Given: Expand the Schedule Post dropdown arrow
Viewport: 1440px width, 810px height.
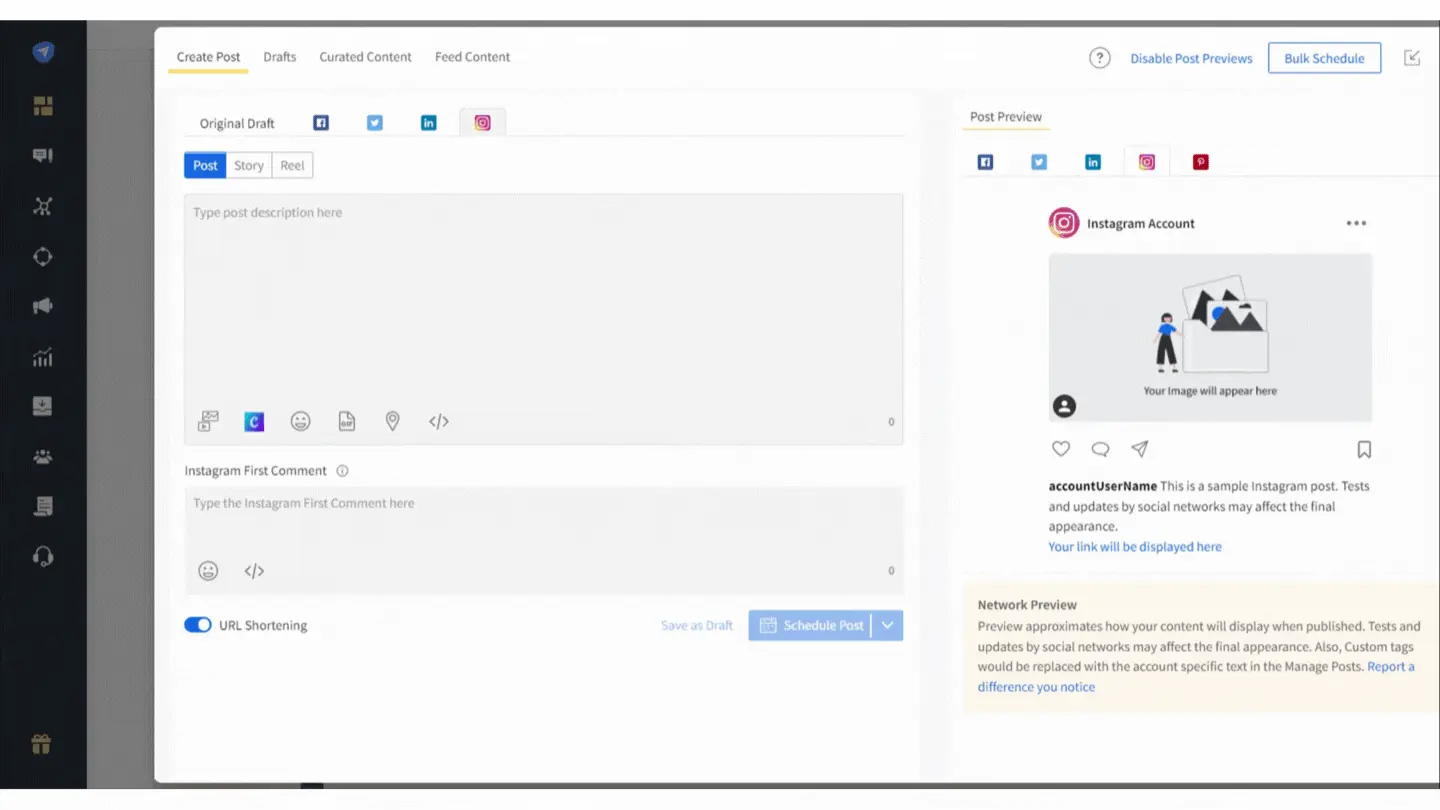Looking at the screenshot, I should point(886,624).
